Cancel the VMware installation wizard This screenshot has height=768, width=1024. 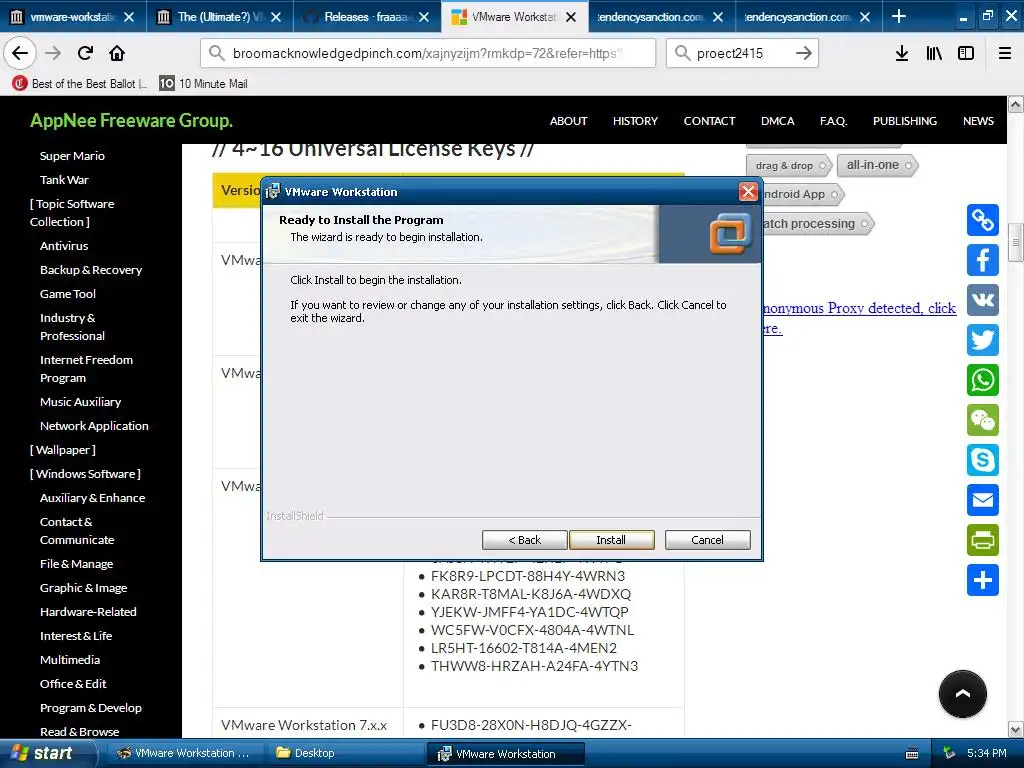pyautogui.click(x=707, y=540)
